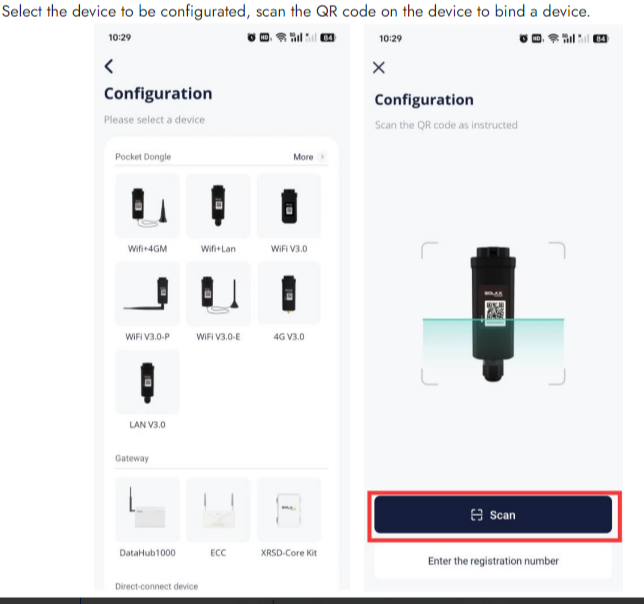
Task: Tap the More chevron arrow
Action: coord(322,156)
